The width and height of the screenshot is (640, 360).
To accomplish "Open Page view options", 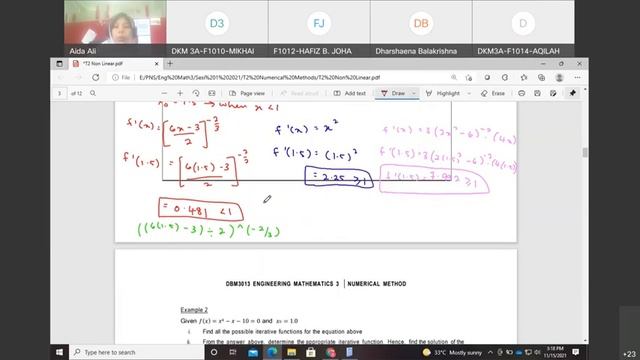I will [x=247, y=93].
